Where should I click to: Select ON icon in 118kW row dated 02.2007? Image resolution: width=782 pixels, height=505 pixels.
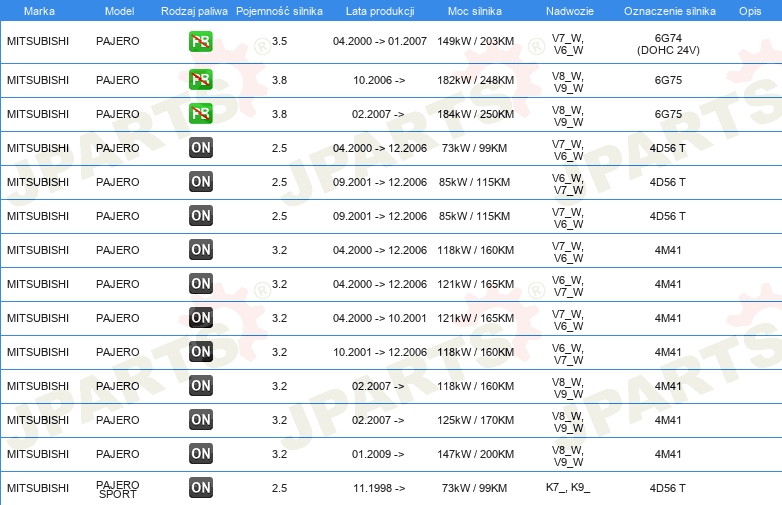pos(200,385)
